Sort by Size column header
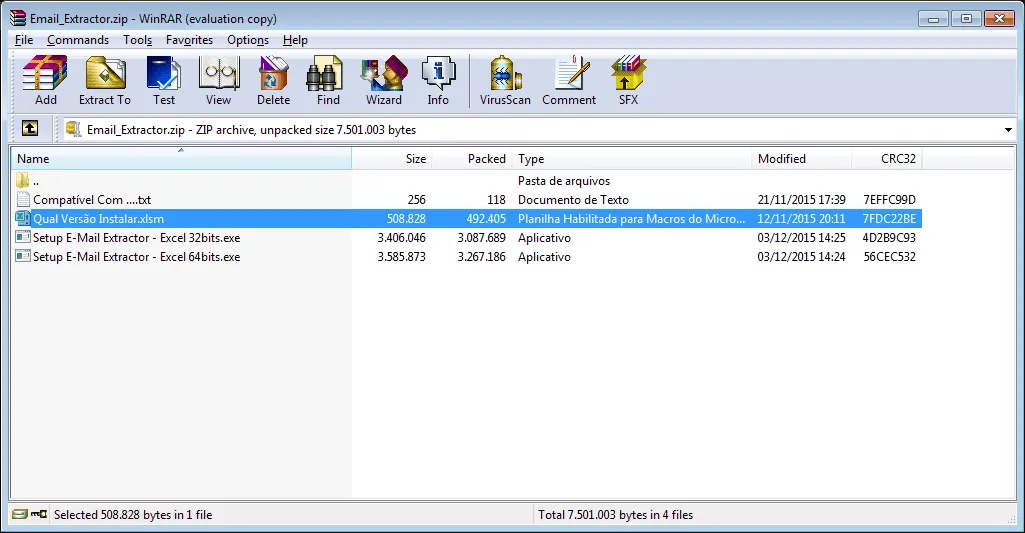 (392, 158)
